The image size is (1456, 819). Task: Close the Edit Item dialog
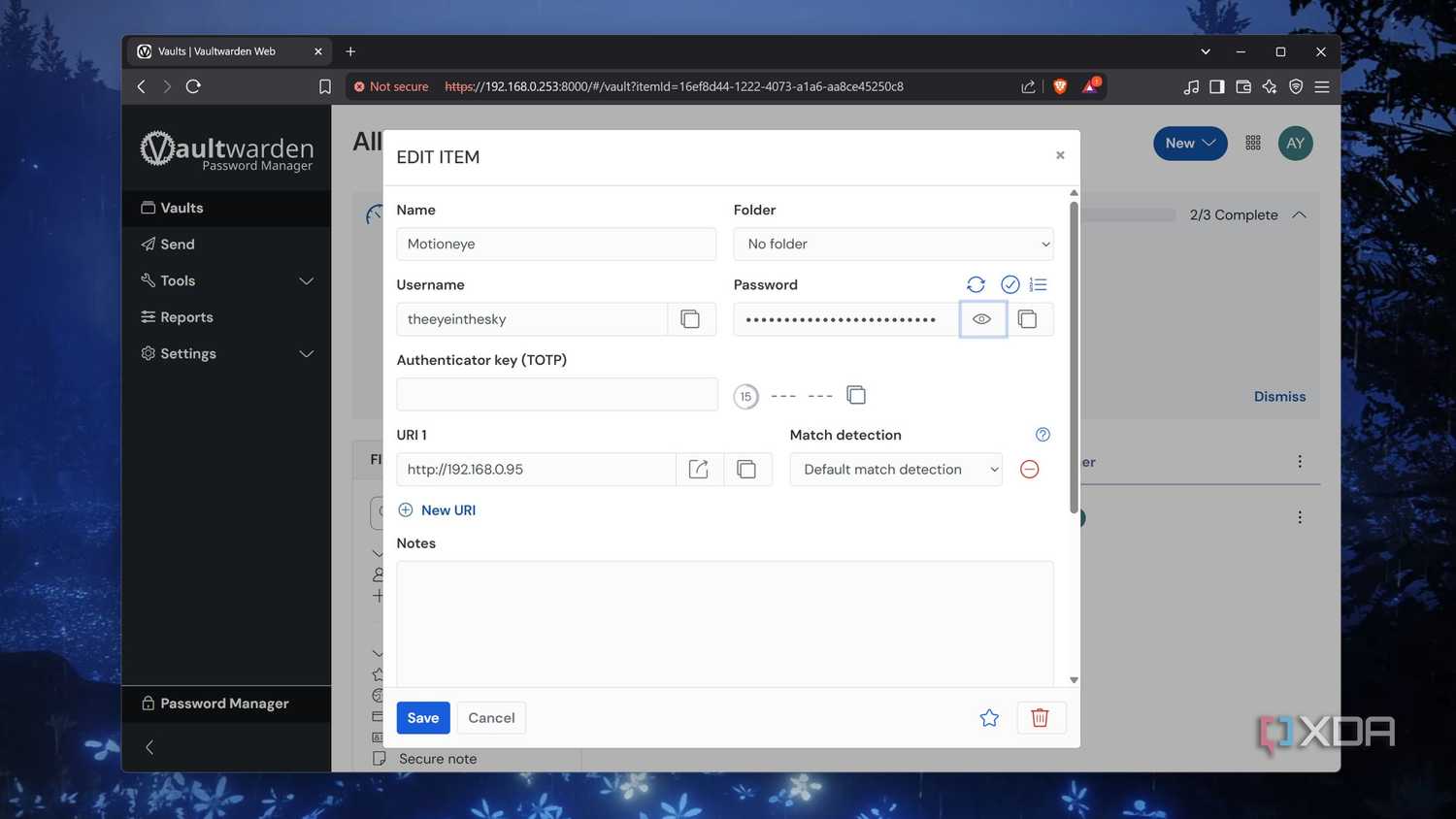pyautogui.click(x=1060, y=155)
